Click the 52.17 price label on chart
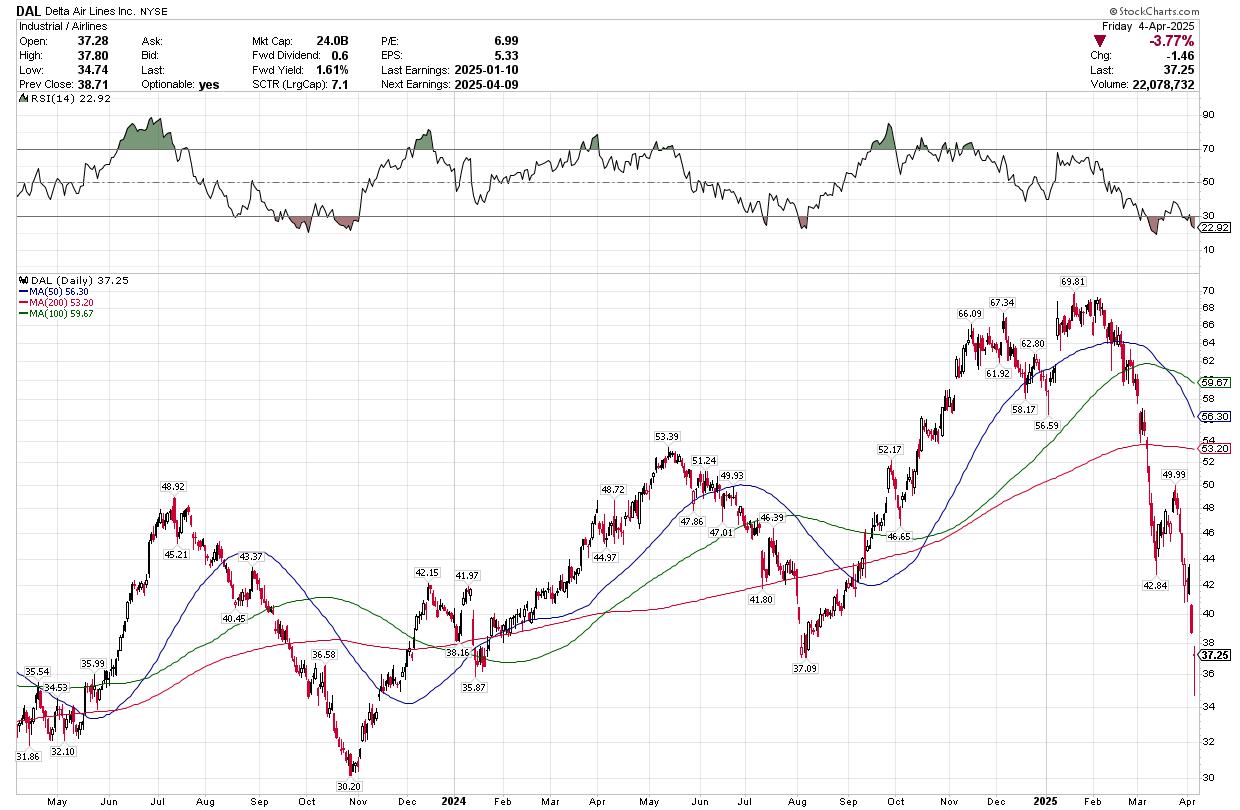Image resolution: width=1240 pixels, height=810 pixels. tap(890, 449)
